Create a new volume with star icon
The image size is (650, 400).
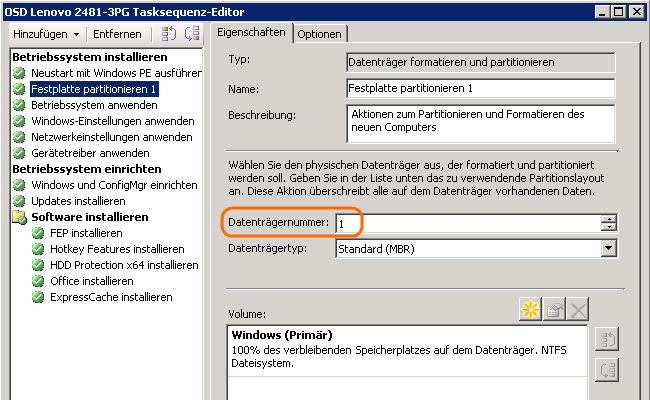point(530,310)
